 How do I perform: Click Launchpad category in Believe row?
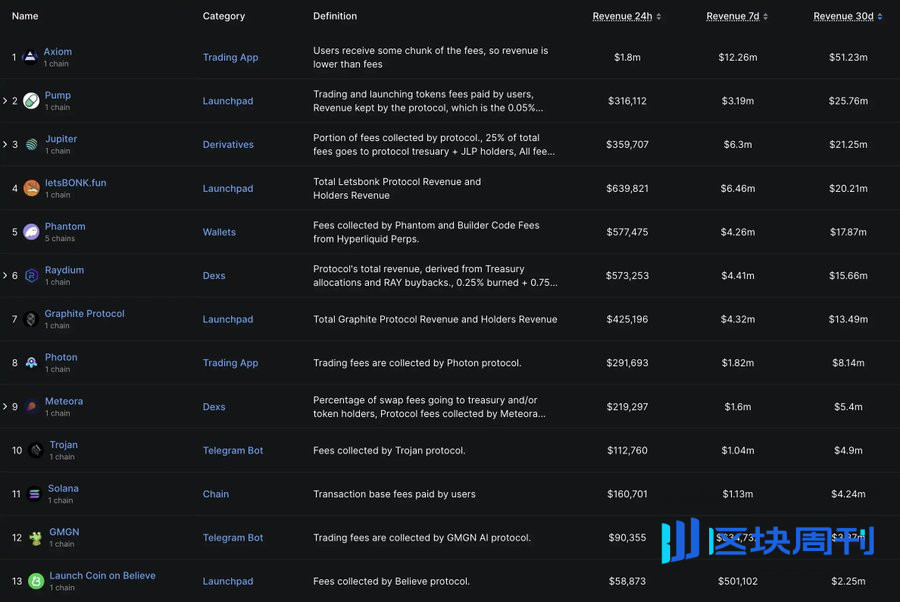coord(228,581)
